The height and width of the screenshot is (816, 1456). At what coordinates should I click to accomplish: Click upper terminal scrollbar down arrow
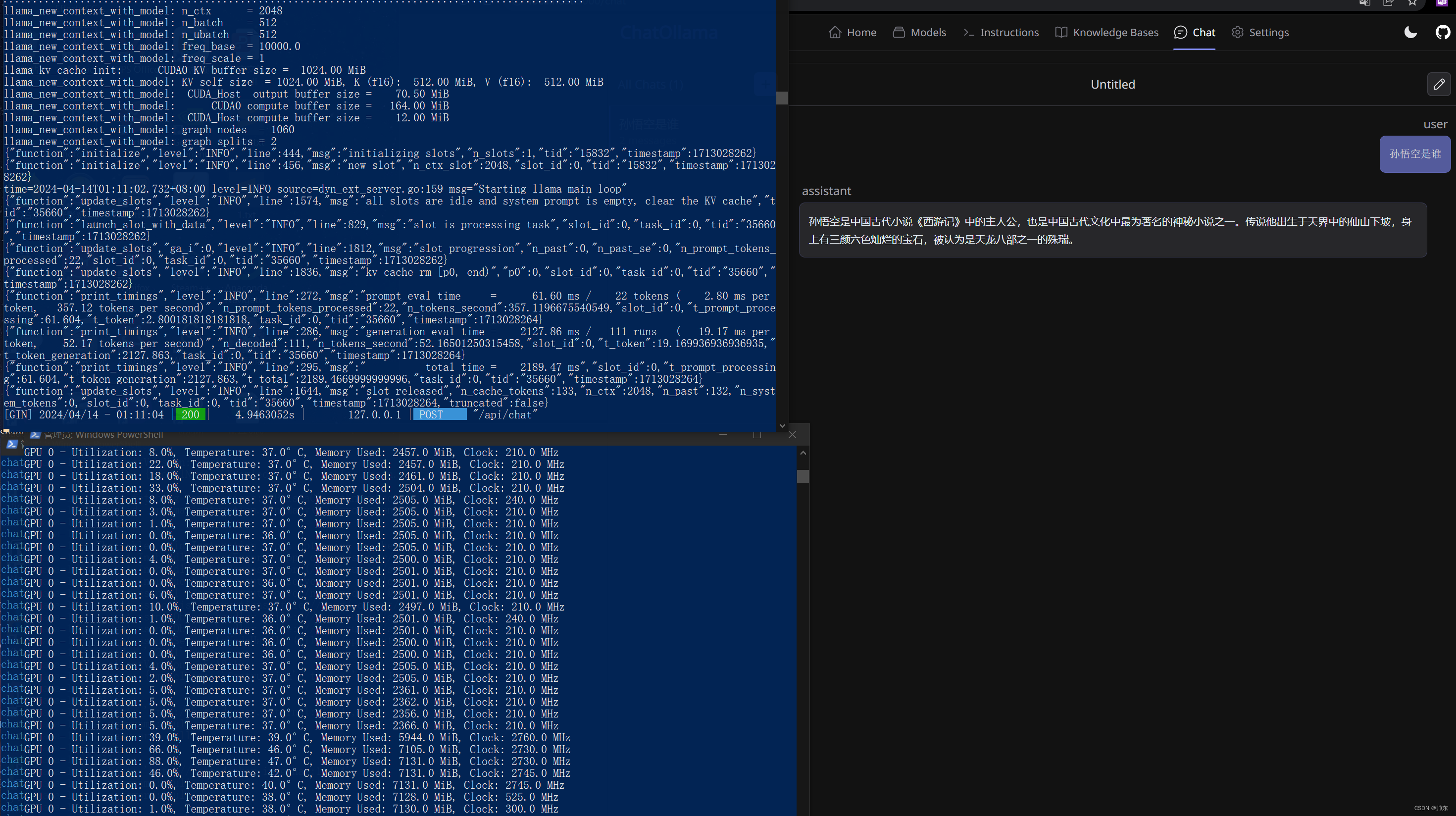[x=782, y=425]
